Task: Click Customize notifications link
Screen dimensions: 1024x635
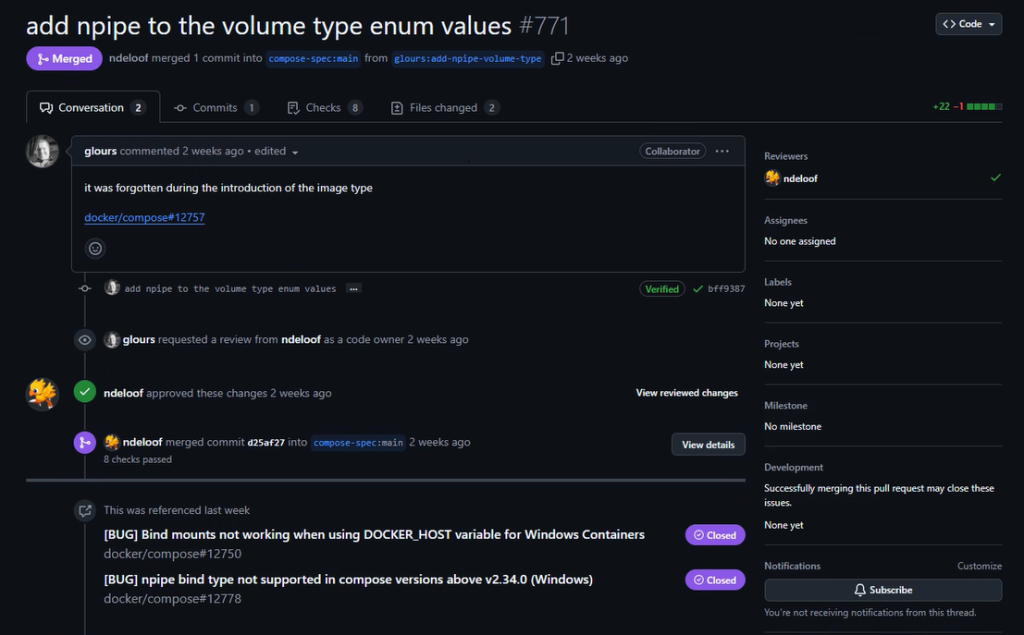Action: point(979,566)
